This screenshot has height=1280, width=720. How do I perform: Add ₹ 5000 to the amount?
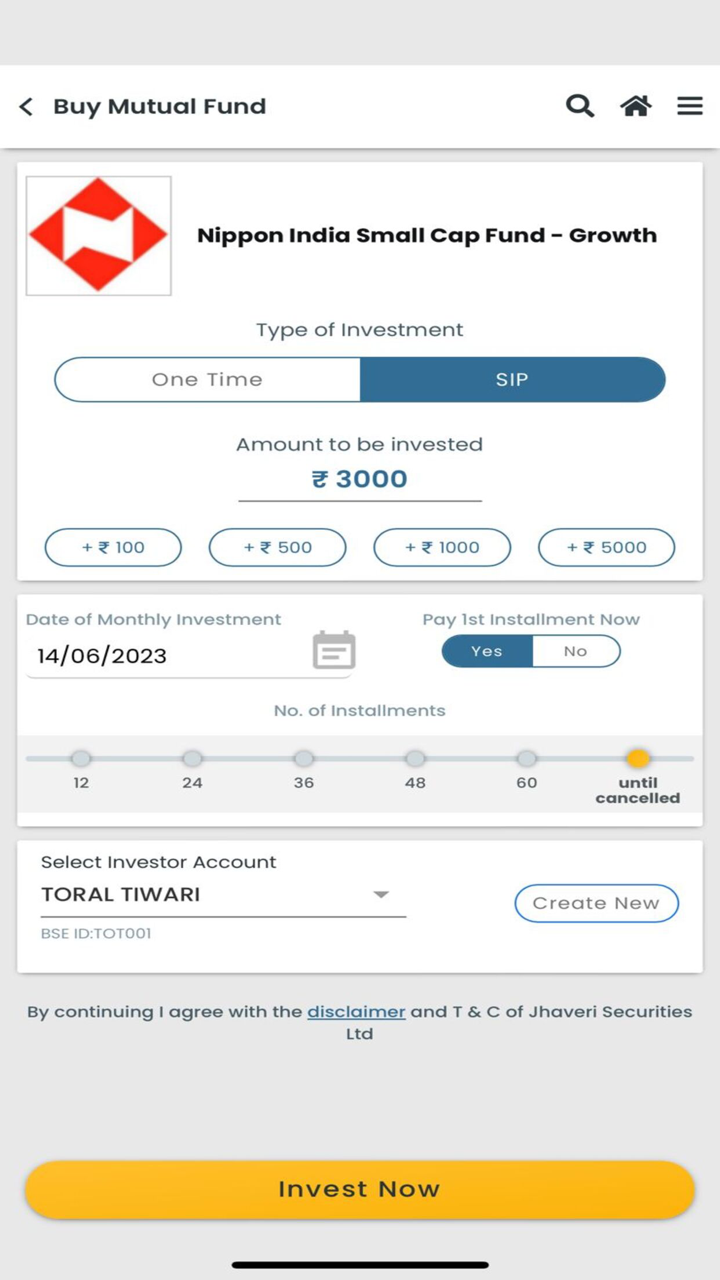click(606, 547)
